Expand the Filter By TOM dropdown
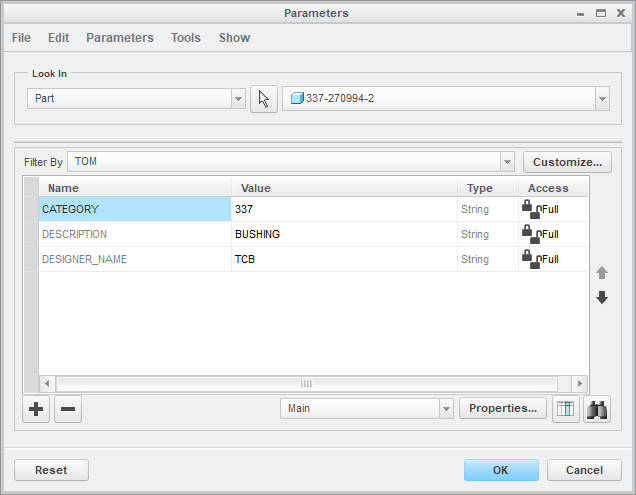 [507, 162]
